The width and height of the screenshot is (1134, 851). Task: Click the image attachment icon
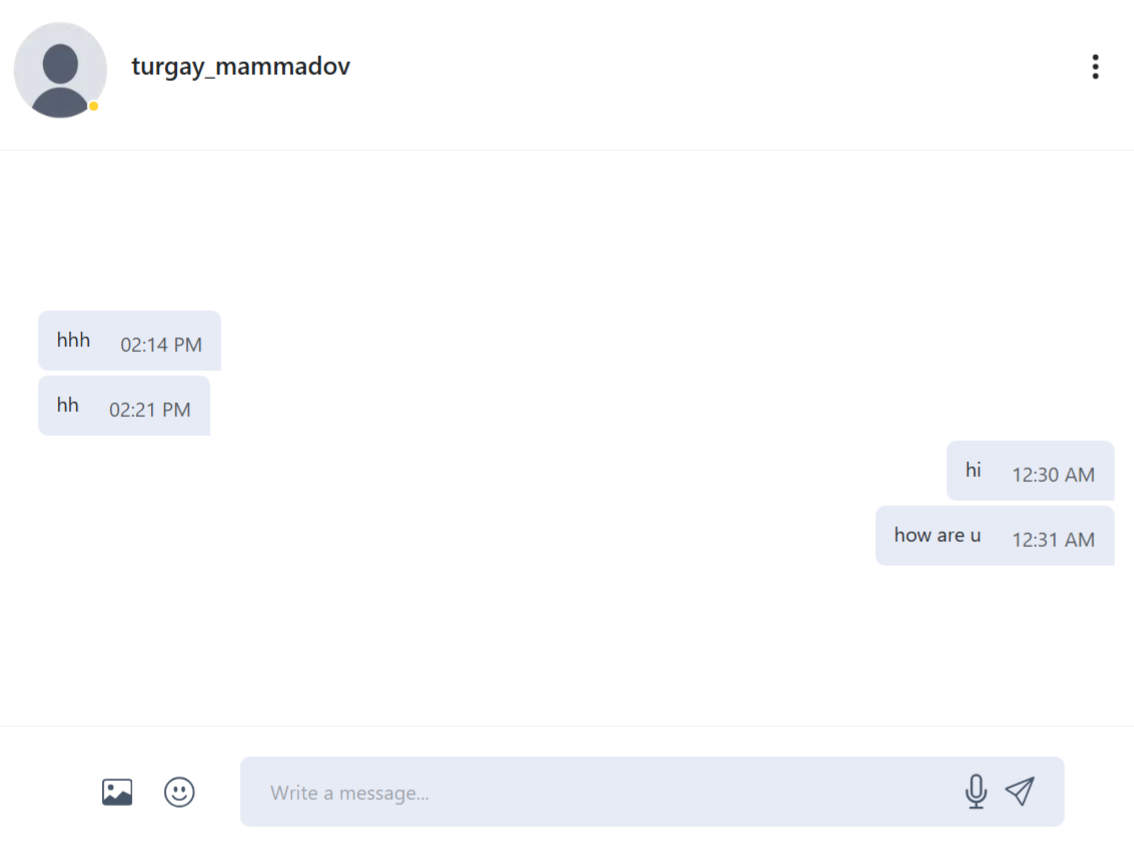pos(117,792)
